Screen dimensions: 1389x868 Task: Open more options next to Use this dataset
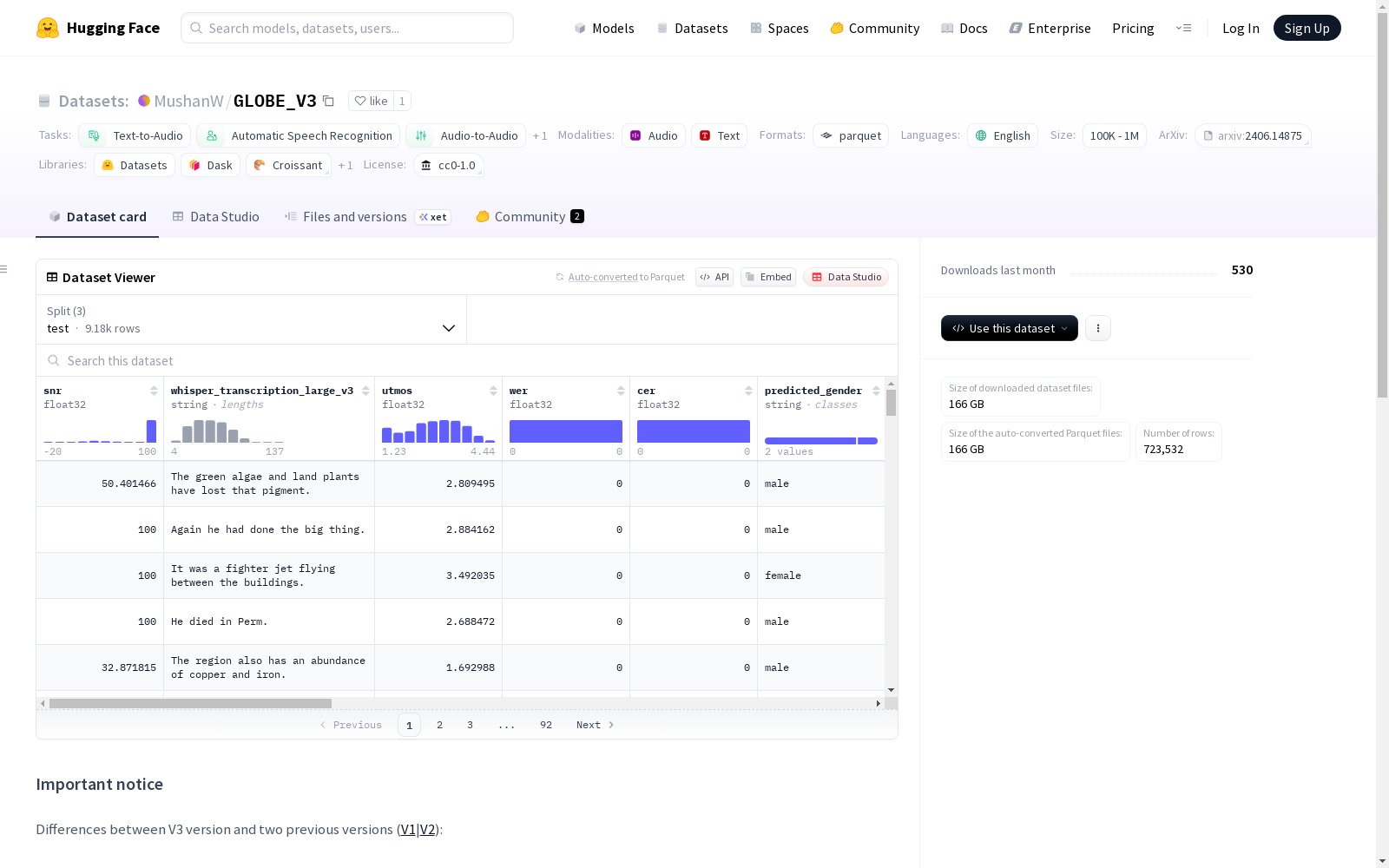click(1098, 328)
